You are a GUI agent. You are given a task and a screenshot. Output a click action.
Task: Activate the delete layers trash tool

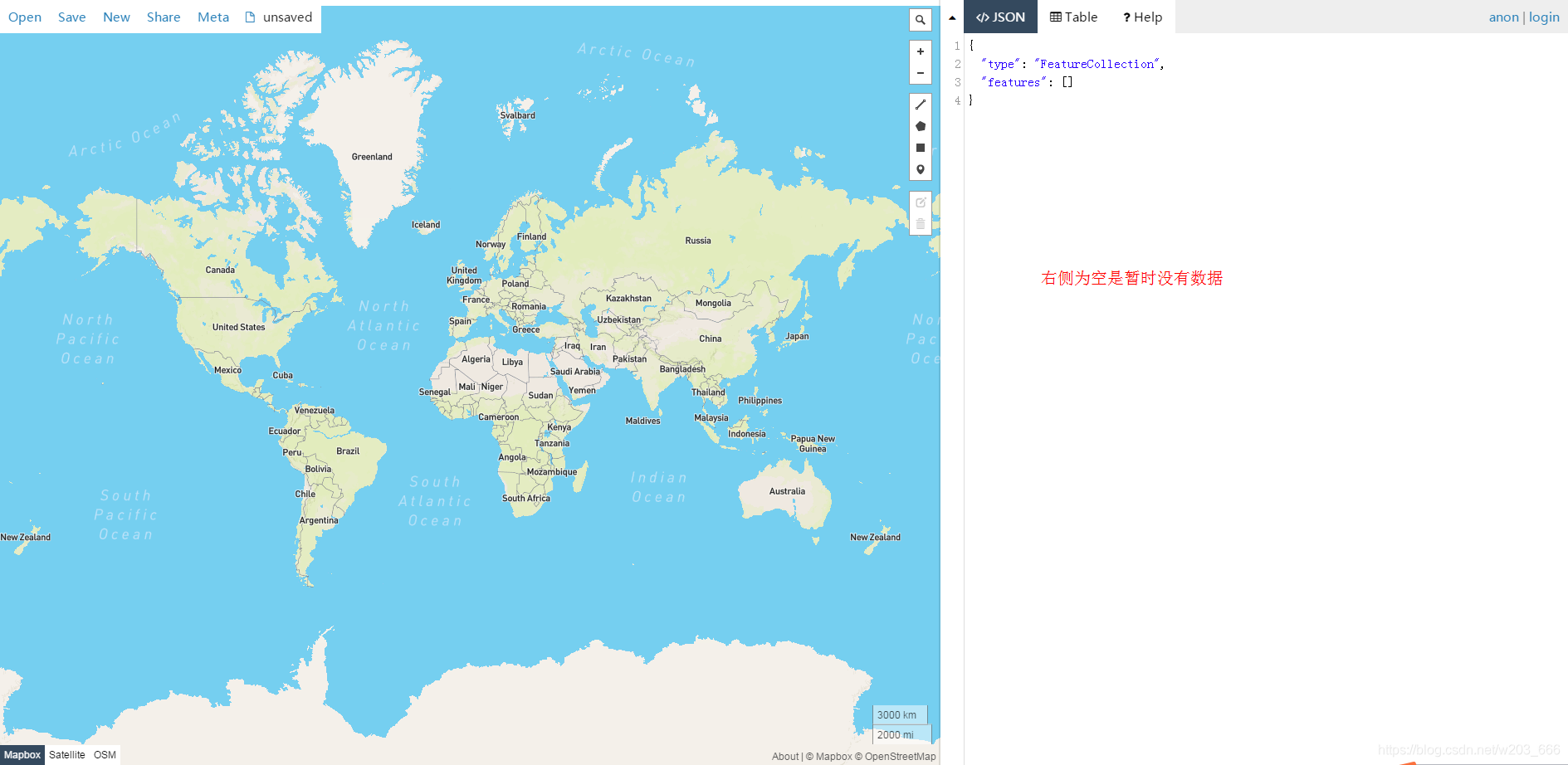tap(920, 224)
